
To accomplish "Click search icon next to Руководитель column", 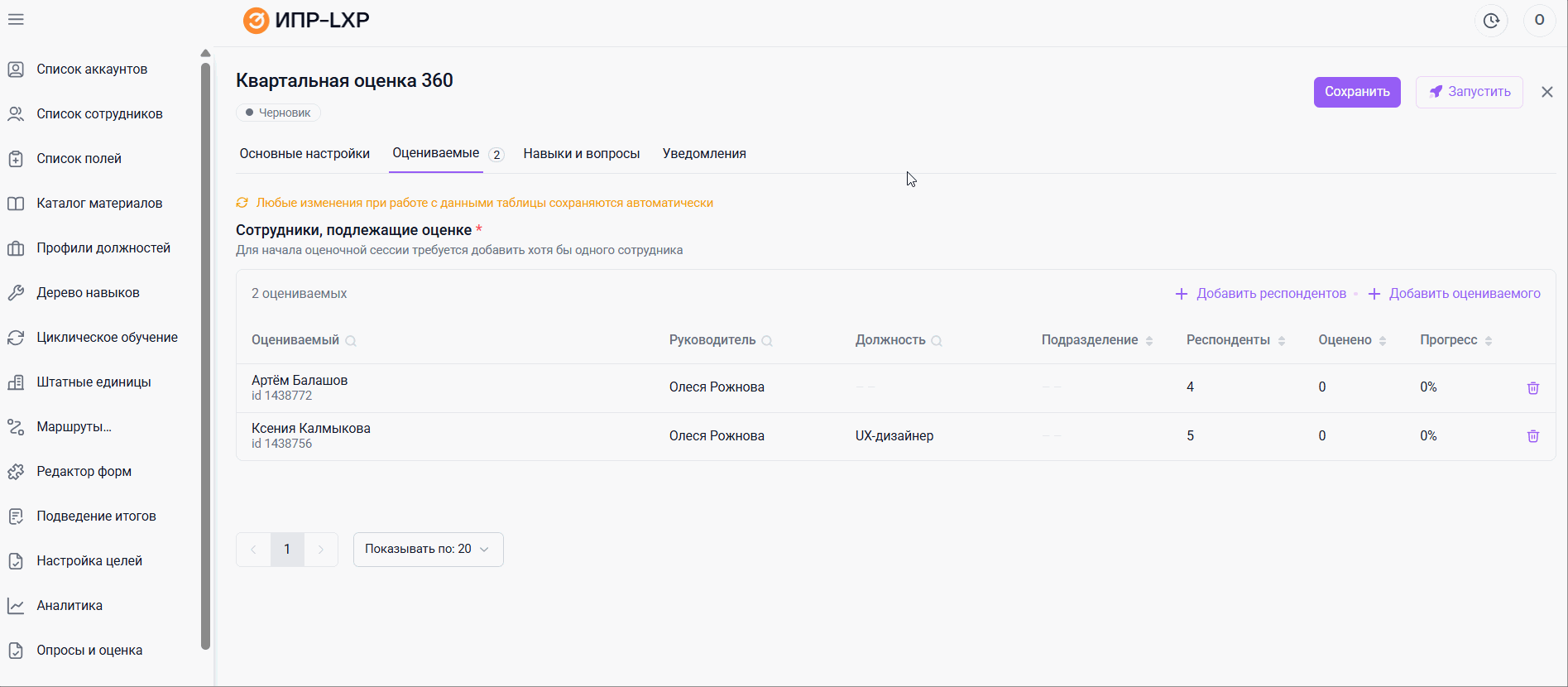I will point(767,341).
